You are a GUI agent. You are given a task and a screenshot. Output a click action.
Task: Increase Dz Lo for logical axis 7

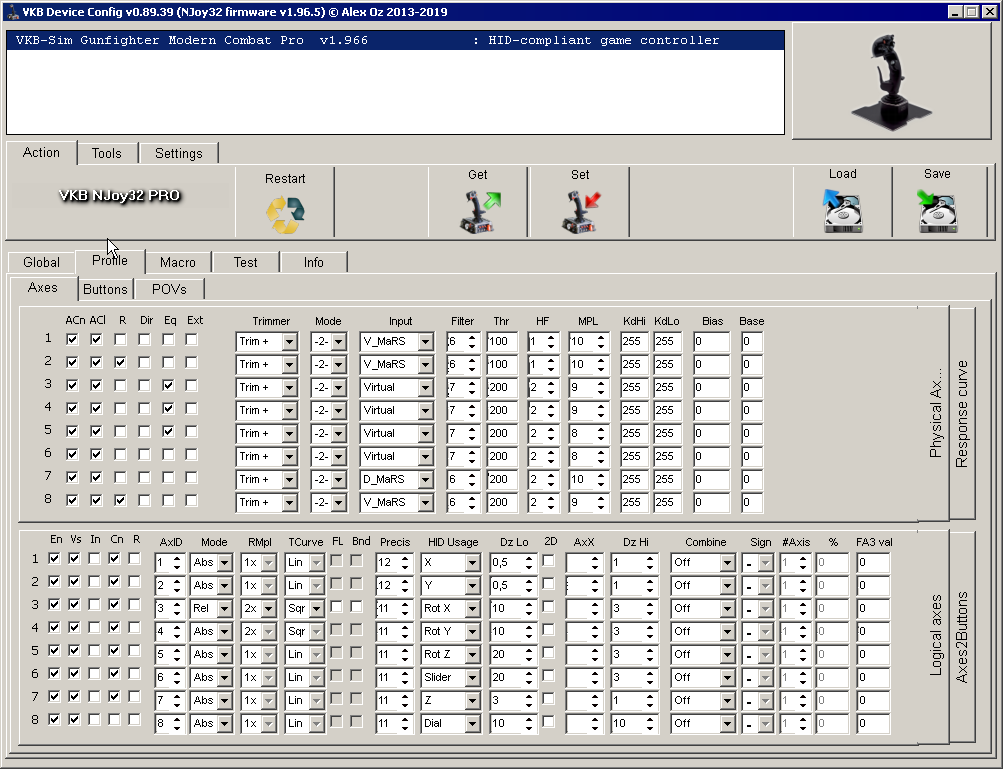click(529, 697)
